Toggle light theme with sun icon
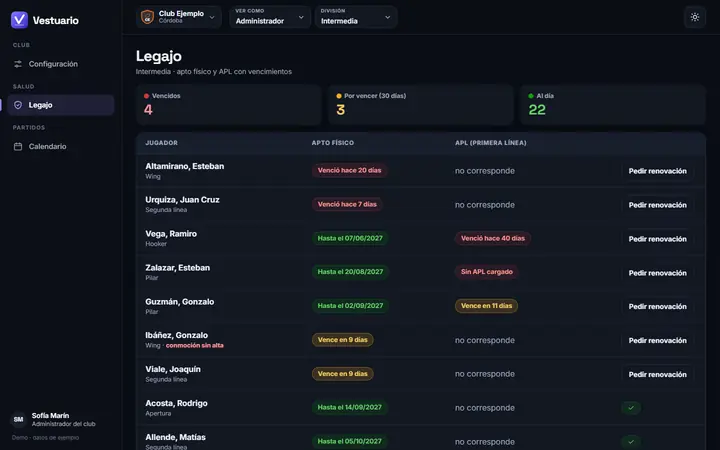The height and width of the screenshot is (450, 720). [695, 17]
